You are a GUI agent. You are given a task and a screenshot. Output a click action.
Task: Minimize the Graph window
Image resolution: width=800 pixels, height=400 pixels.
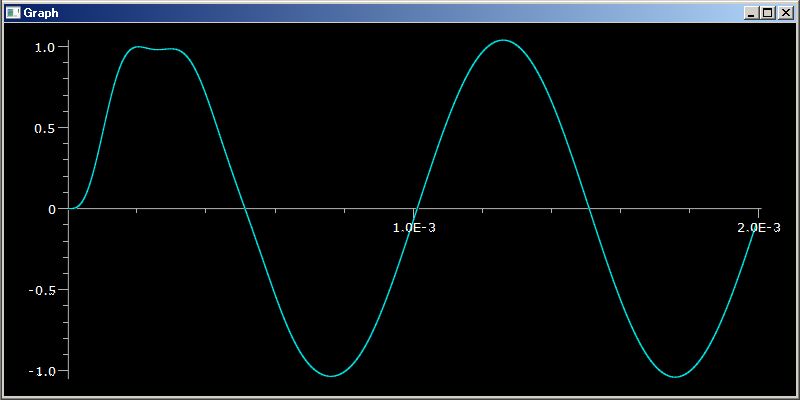point(751,13)
